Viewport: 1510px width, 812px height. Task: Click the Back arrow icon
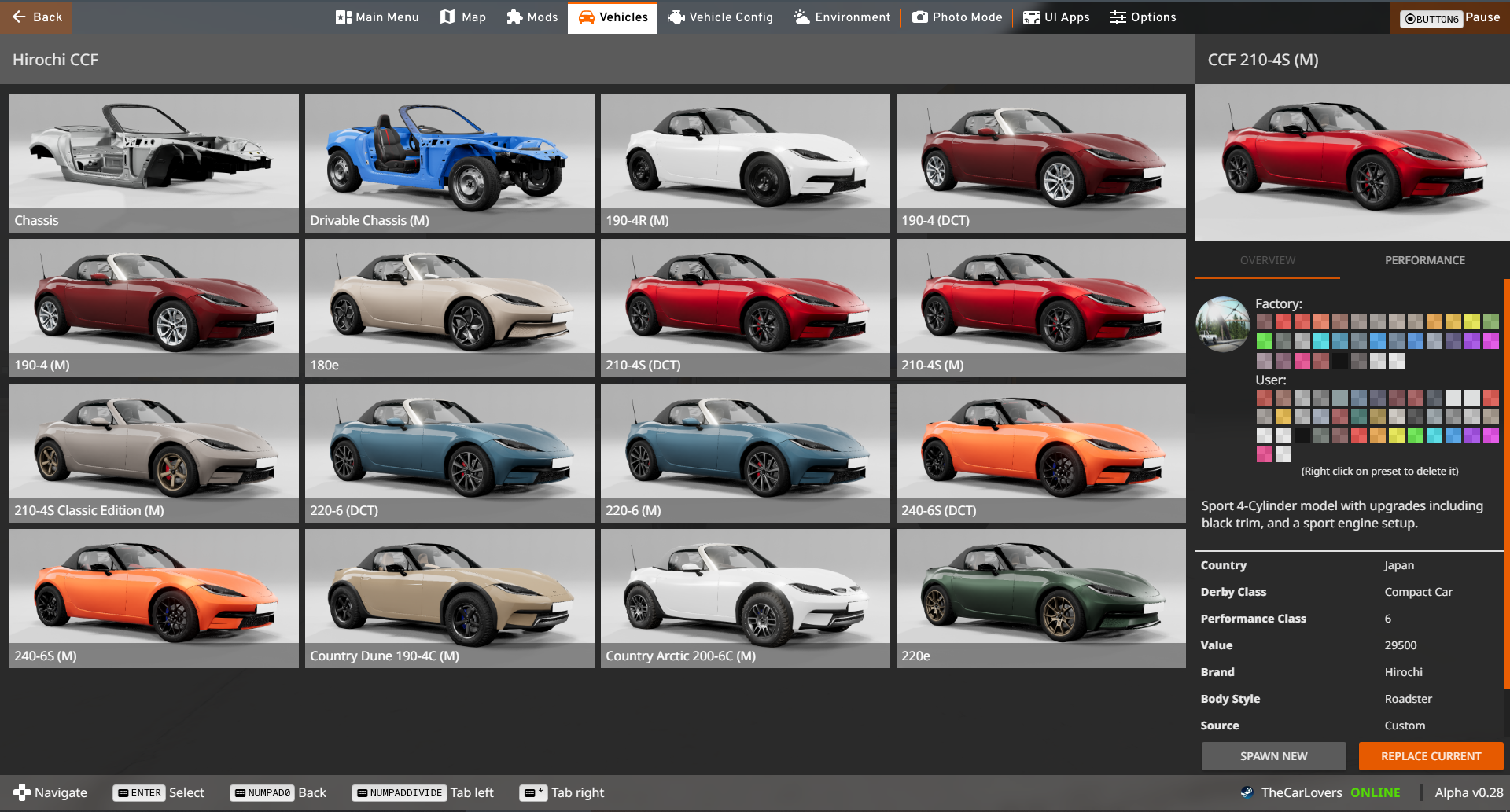tap(20, 17)
